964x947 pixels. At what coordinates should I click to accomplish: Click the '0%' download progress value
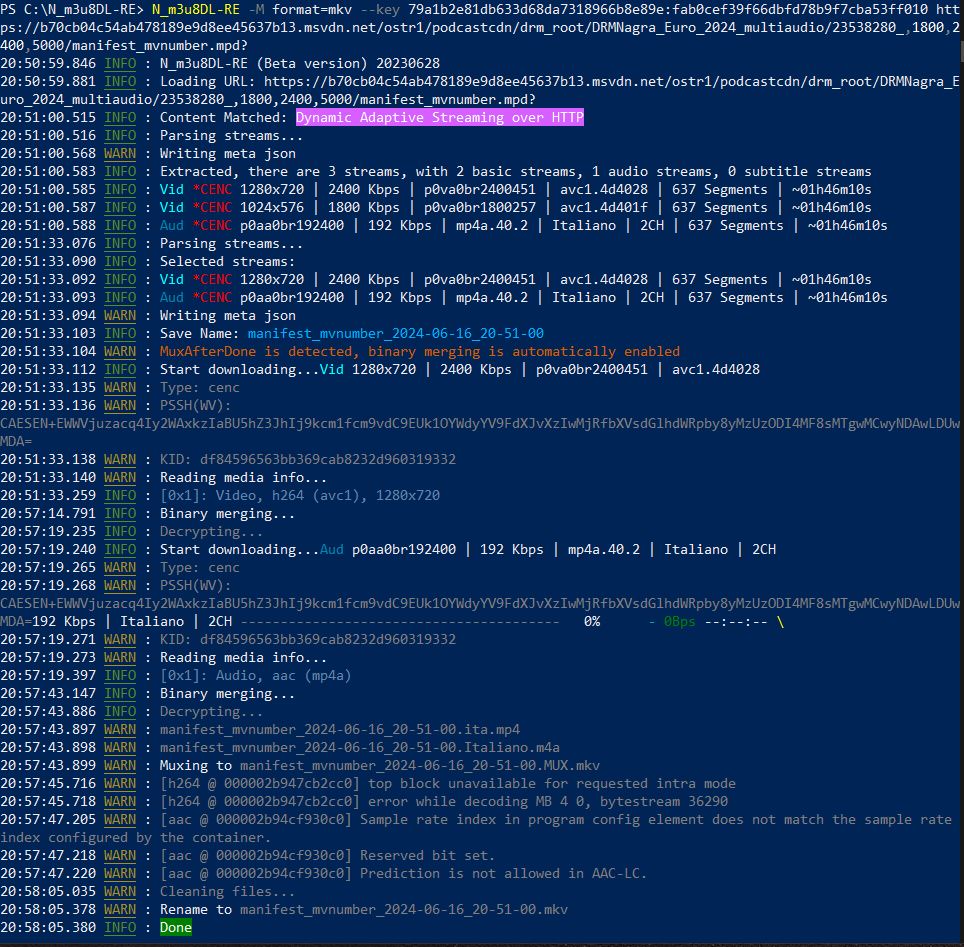click(x=592, y=622)
